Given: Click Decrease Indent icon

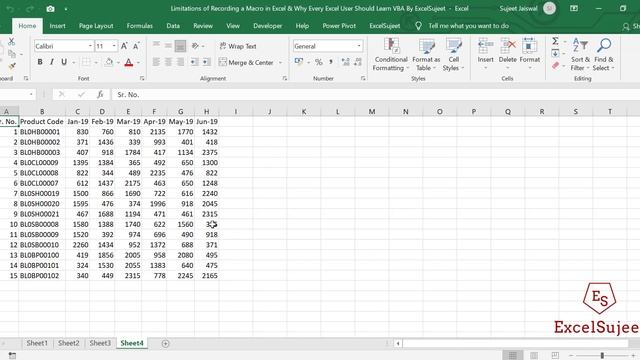Looking at the screenshot, I should [x=195, y=62].
